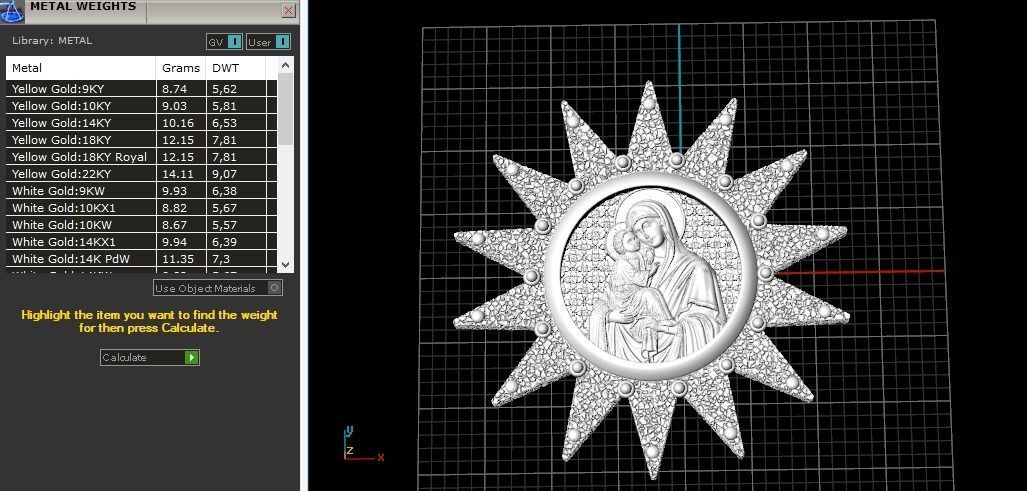Click the Madonna and child relief medallion
The image size is (1027, 491).
[650, 275]
